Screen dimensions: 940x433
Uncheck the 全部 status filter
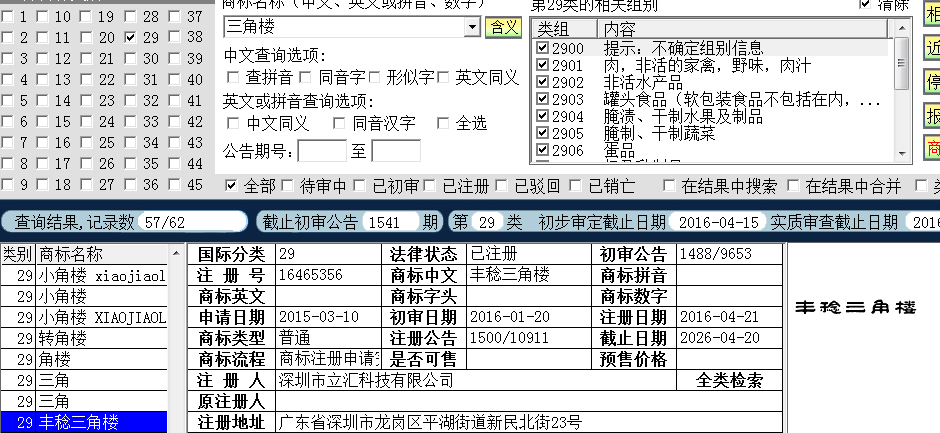click(231, 186)
